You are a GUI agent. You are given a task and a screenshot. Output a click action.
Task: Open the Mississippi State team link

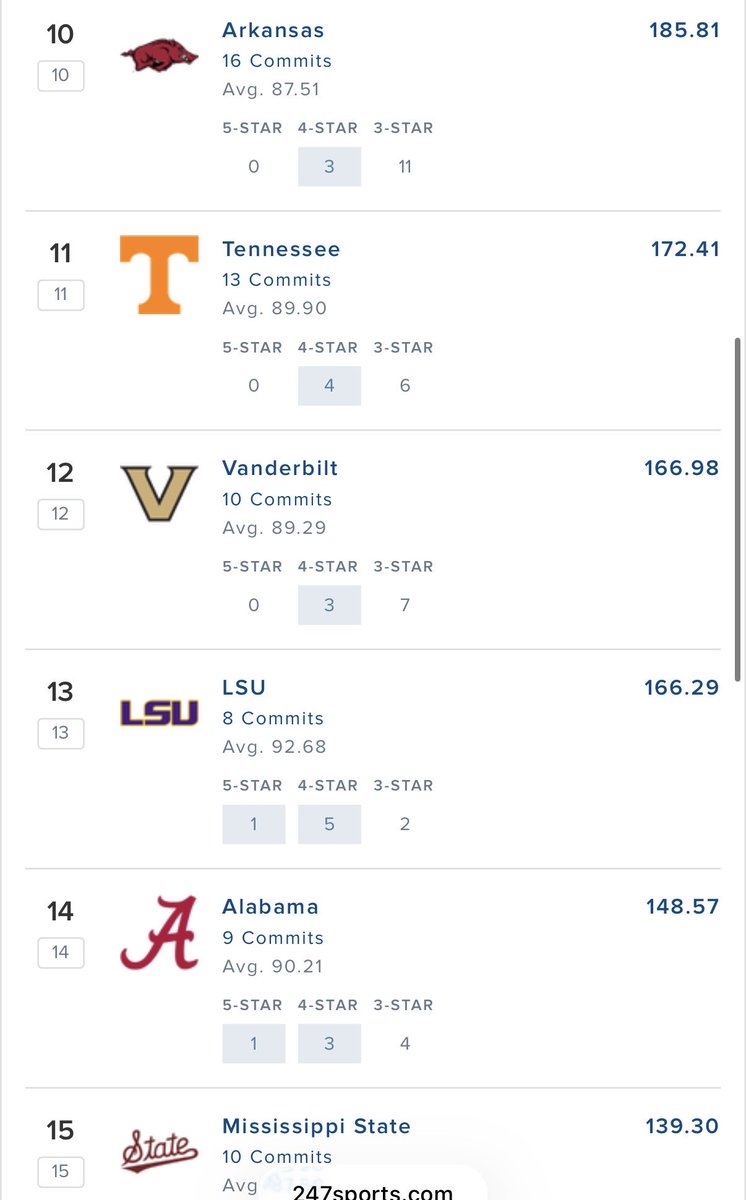316,1126
